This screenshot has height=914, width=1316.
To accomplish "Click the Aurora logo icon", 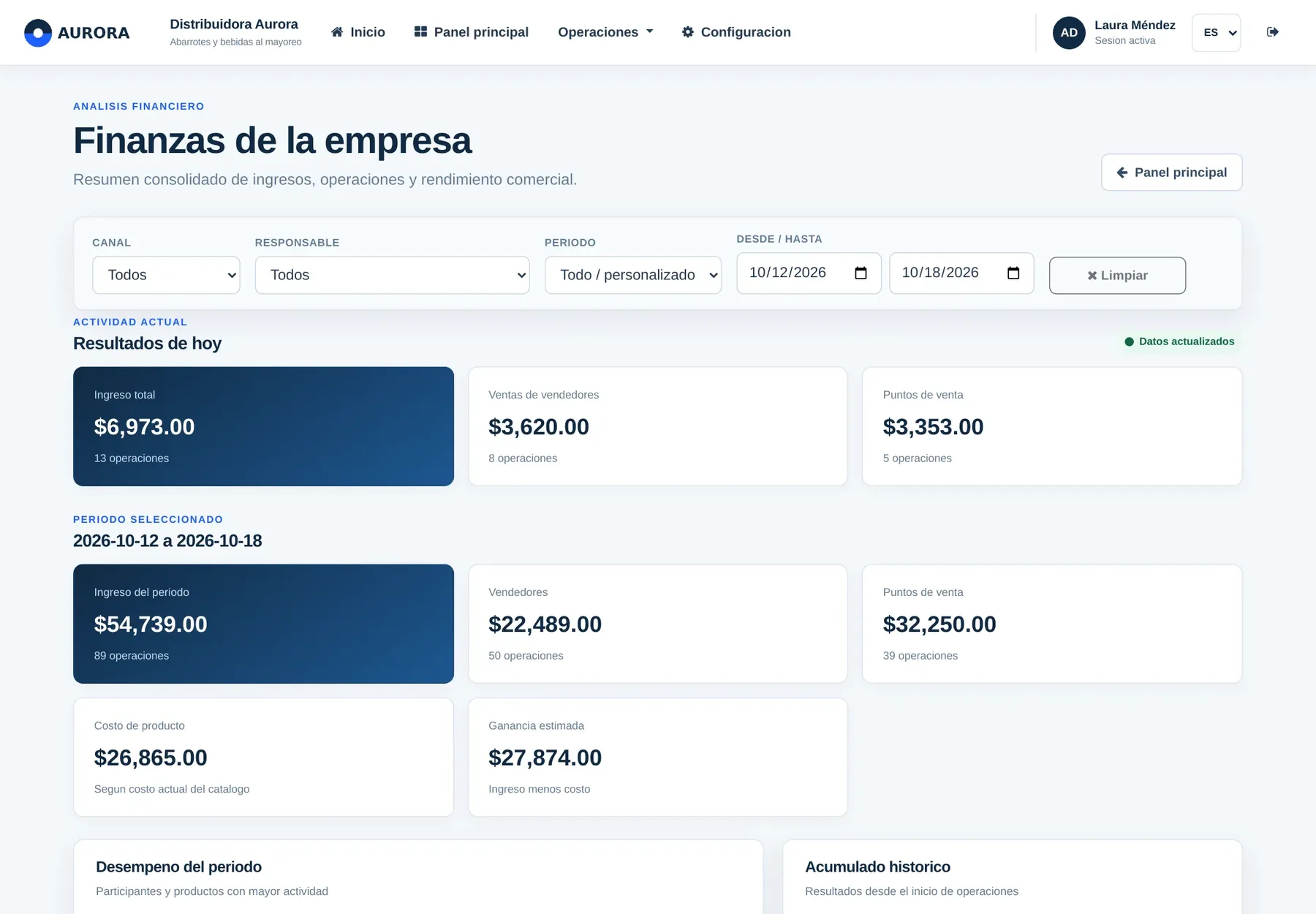I will tap(38, 33).
